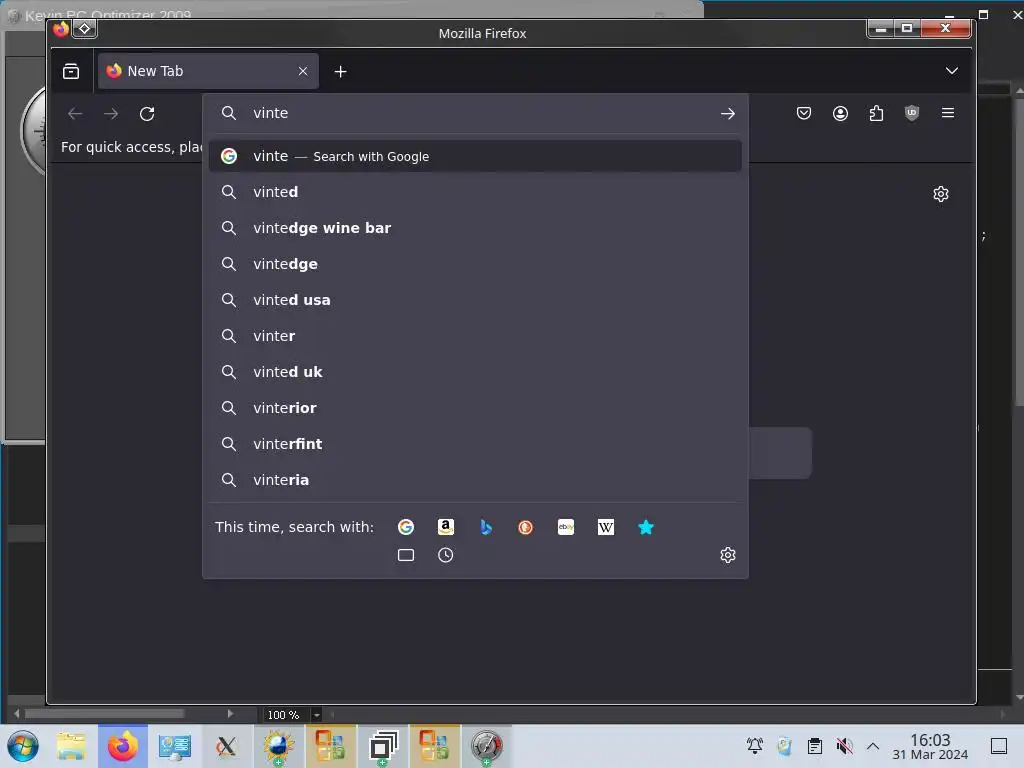Open the Windows Start button
Screen dimensions: 1024x768
pos(23,746)
